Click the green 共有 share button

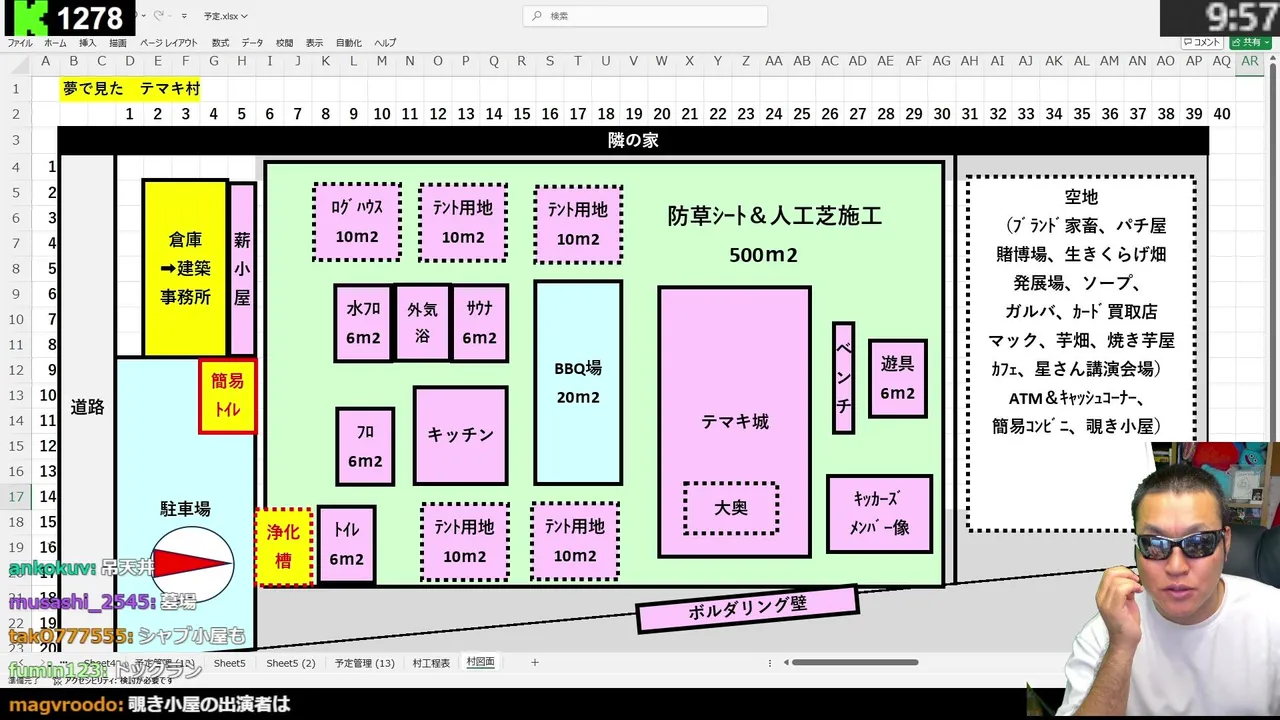(x=1251, y=43)
